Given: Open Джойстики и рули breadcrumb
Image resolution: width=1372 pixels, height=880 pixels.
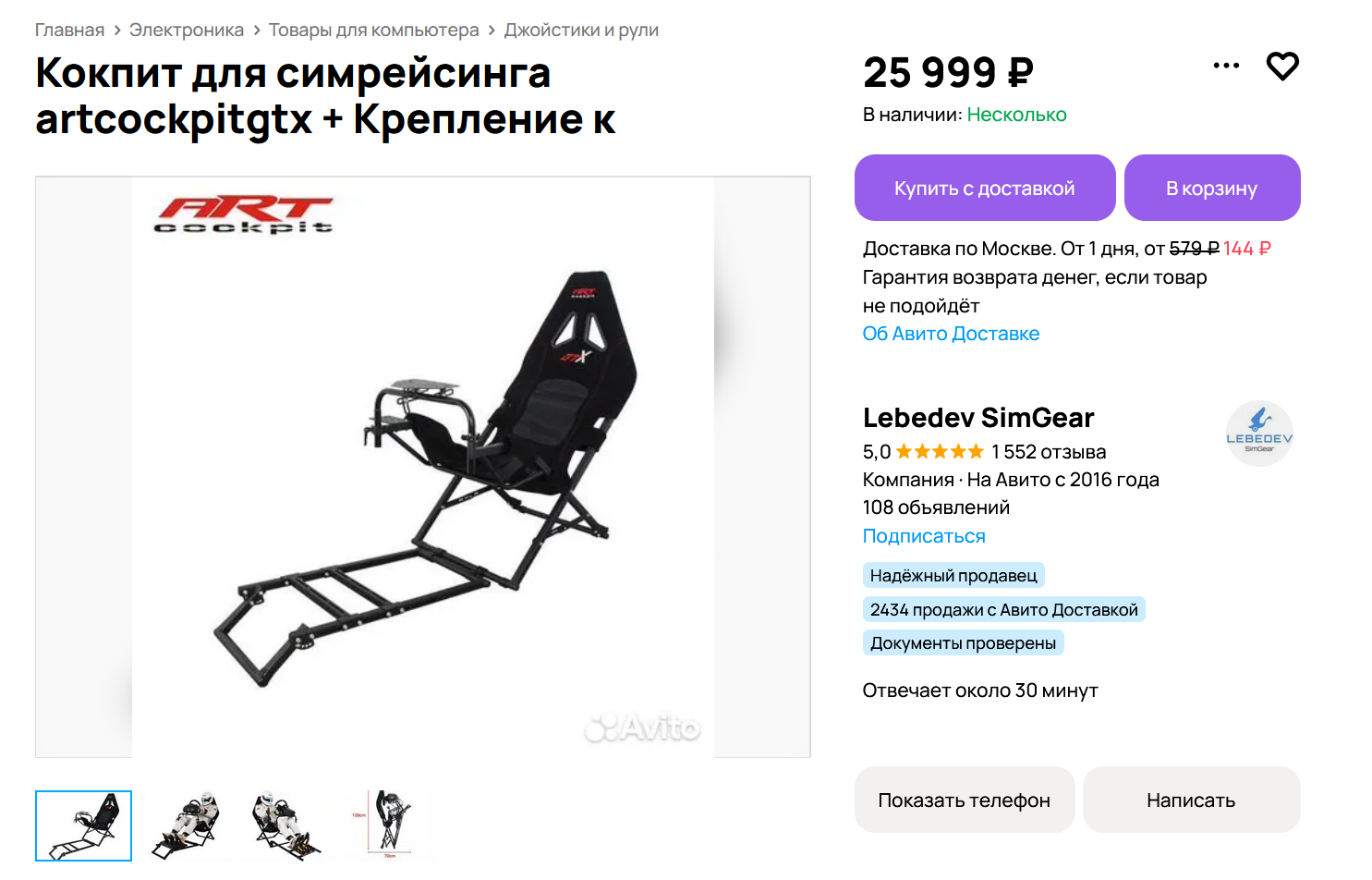Looking at the screenshot, I should (x=581, y=30).
